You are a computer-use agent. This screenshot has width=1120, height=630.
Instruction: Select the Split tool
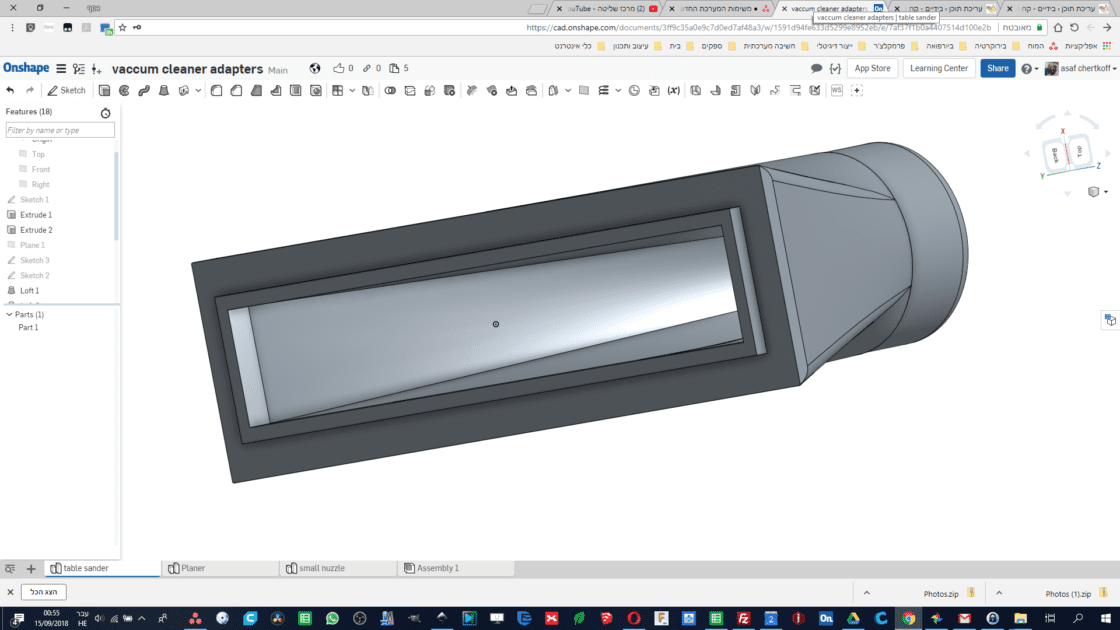tap(410, 91)
